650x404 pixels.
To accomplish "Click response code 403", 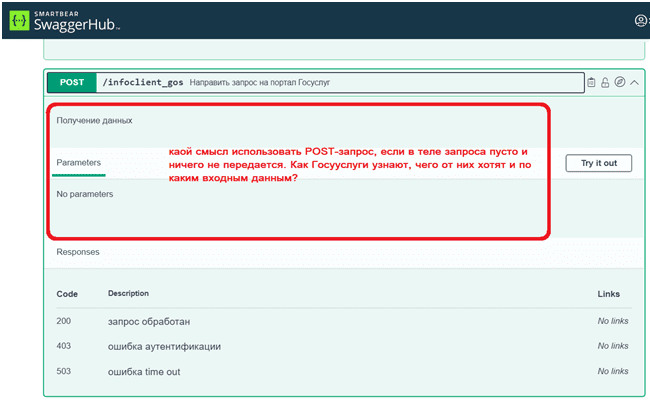I will coord(64,346).
